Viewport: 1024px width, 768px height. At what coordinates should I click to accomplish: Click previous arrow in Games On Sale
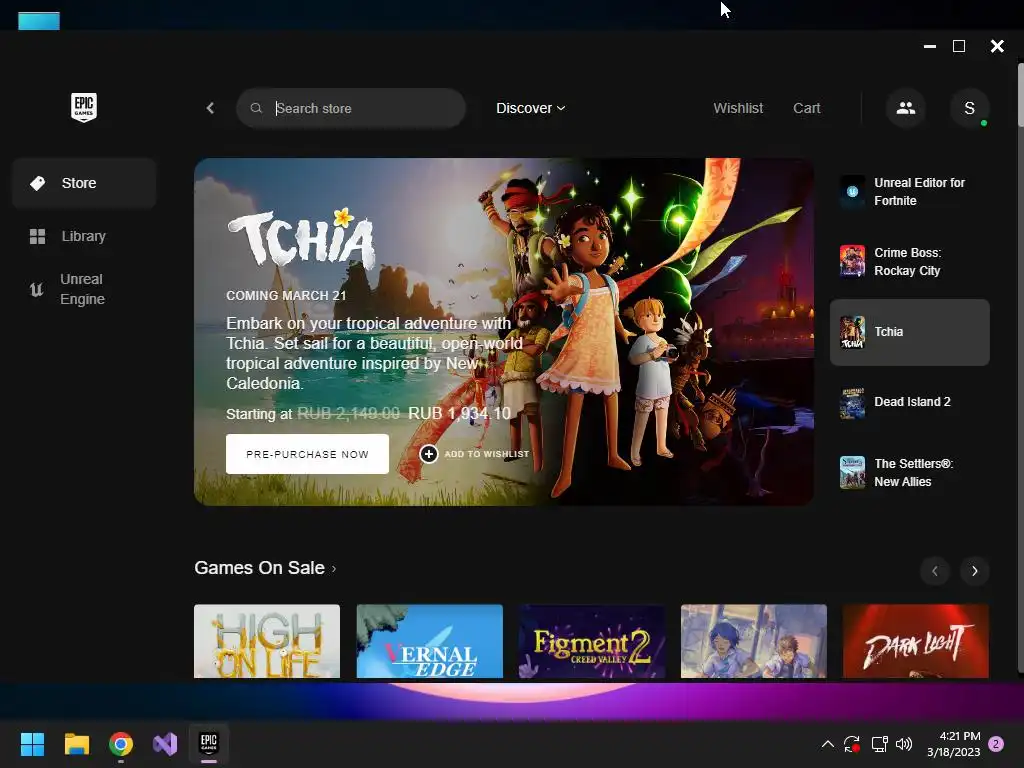935,571
